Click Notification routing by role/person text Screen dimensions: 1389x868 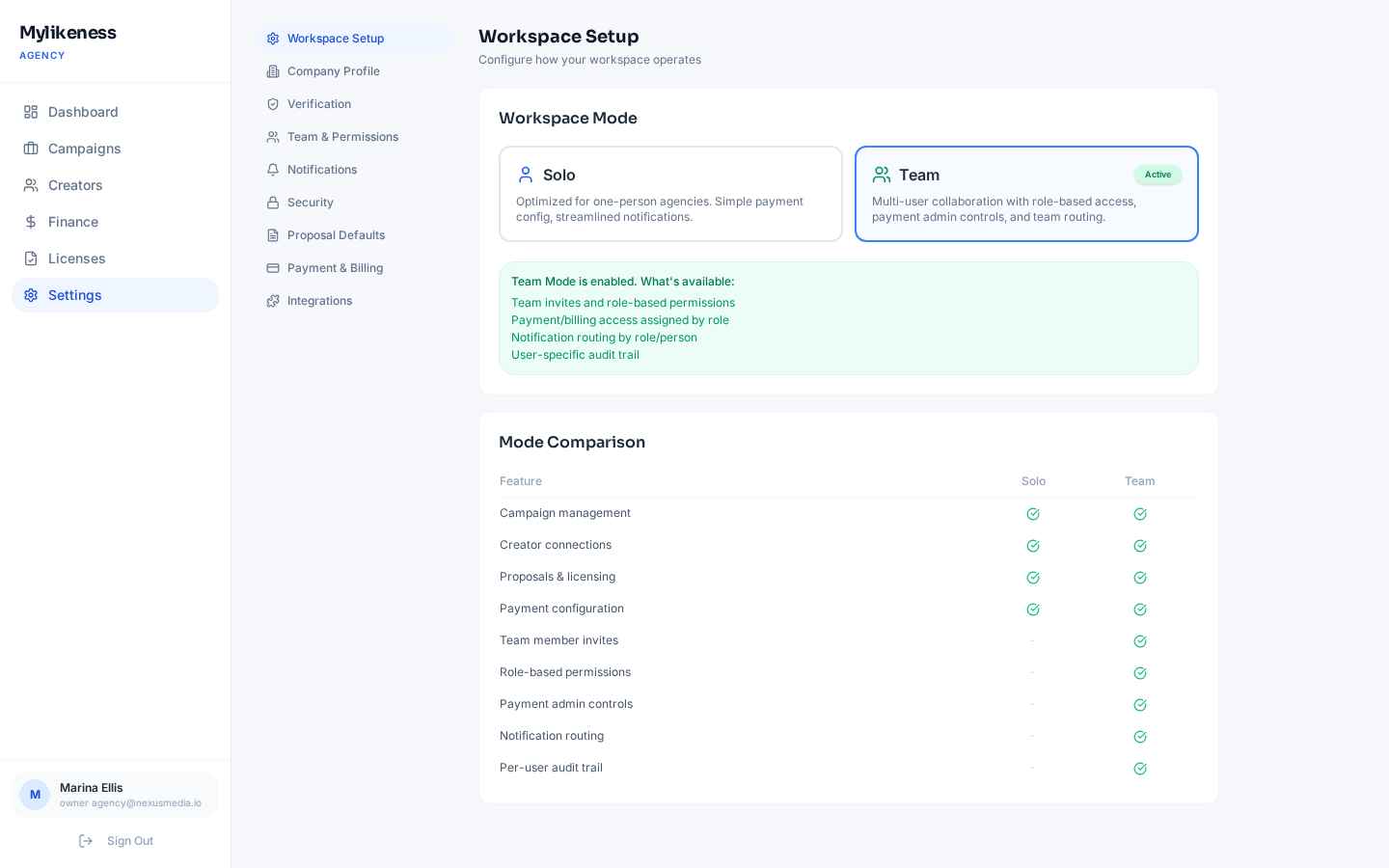click(x=604, y=338)
